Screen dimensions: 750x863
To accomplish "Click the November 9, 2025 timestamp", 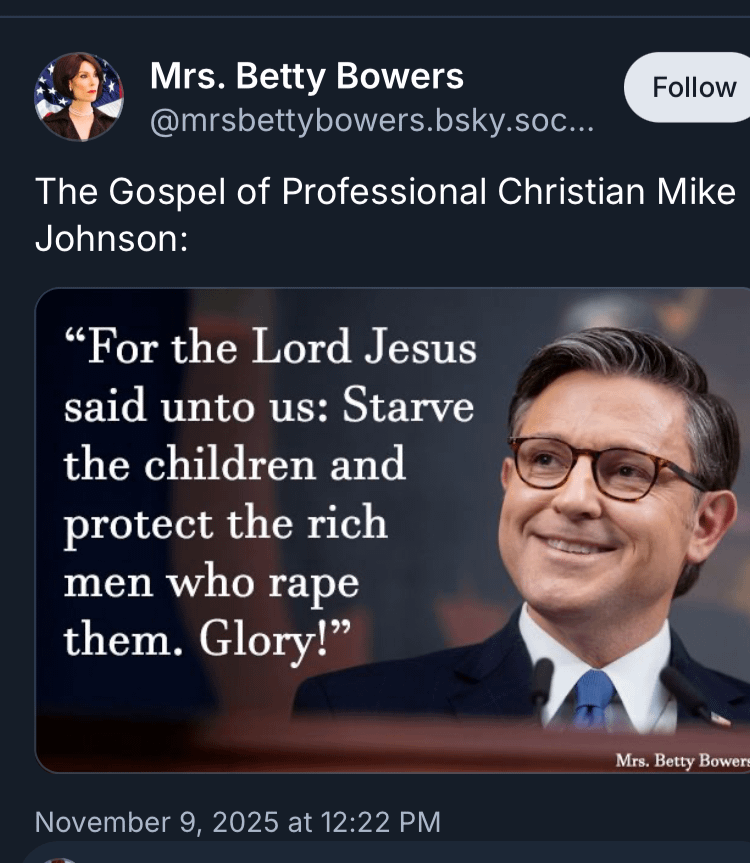I will pos(238,822).
